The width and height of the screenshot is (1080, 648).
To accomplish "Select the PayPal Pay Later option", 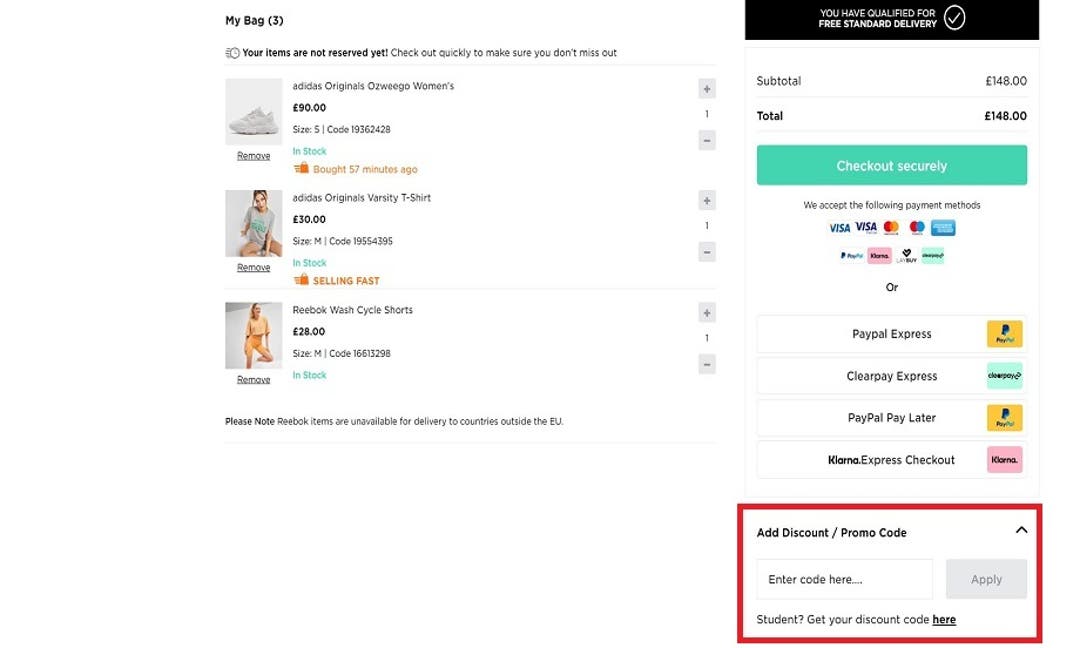I will [x=891, y=417].
